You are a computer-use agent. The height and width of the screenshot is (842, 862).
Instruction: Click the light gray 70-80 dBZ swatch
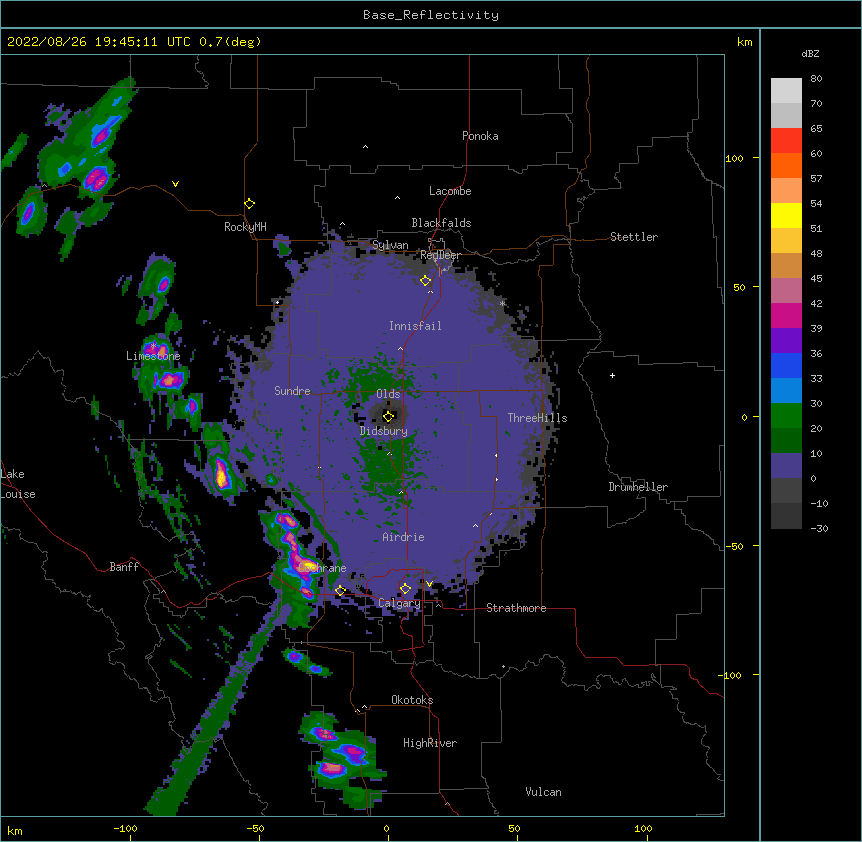tap(786, 91)
